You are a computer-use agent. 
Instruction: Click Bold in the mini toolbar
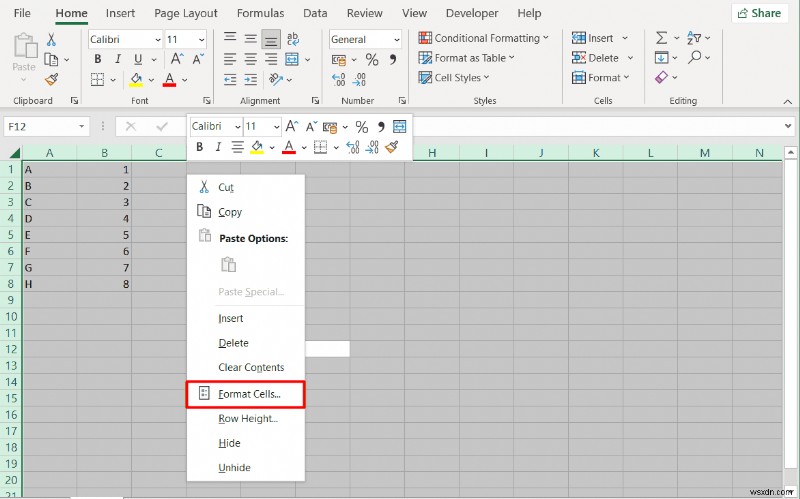[199, 147]
